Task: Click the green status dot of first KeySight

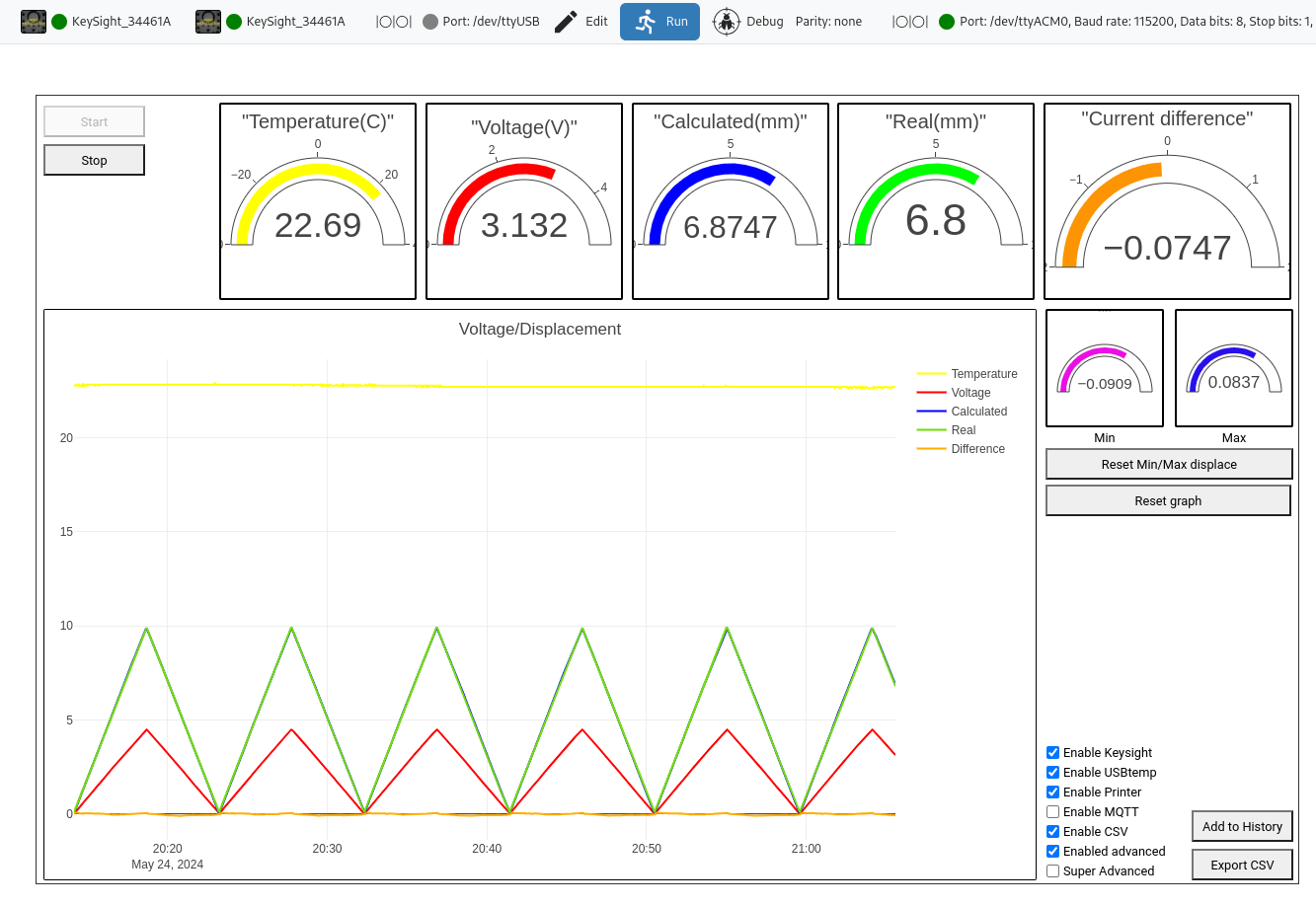Action: tap(59, 22)
